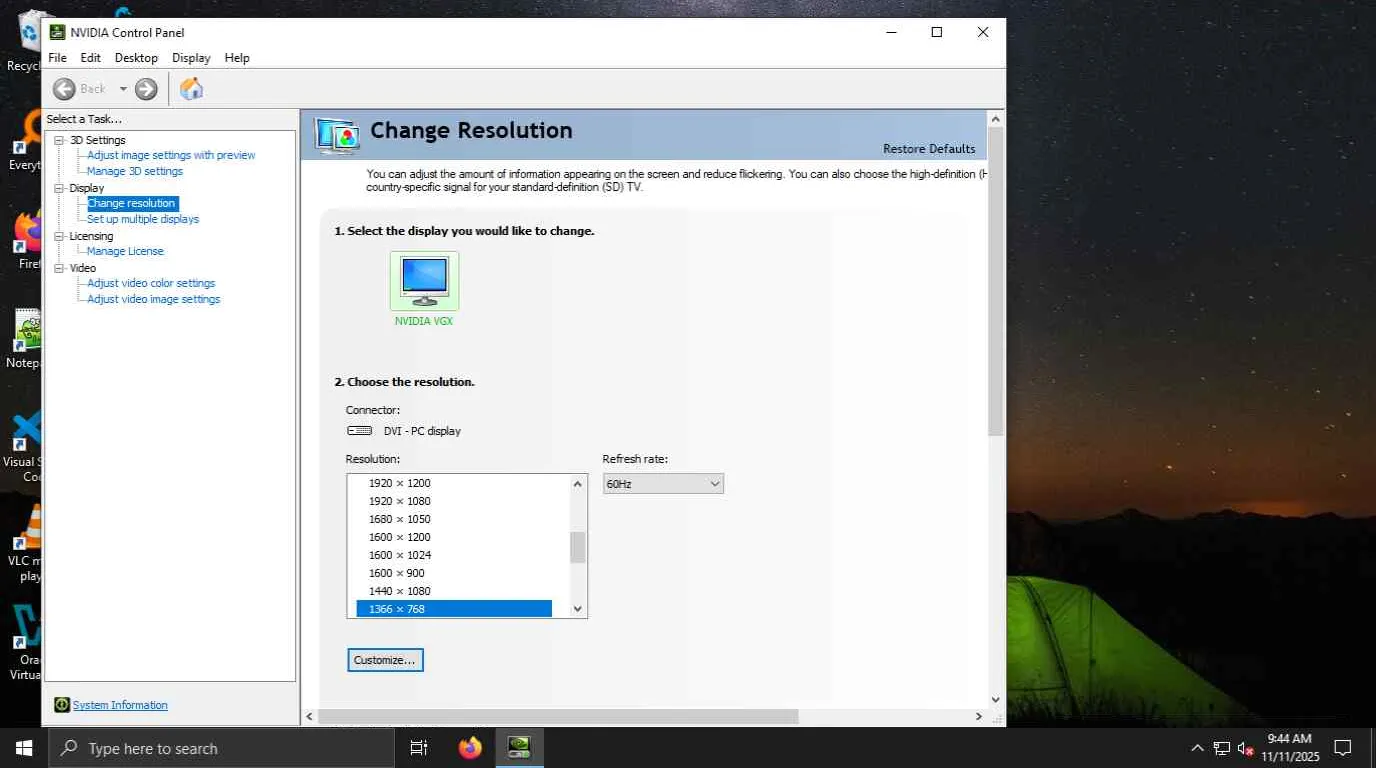The image size is (1376, 768).
Task: Click the System Information icon
Action: 62,705
